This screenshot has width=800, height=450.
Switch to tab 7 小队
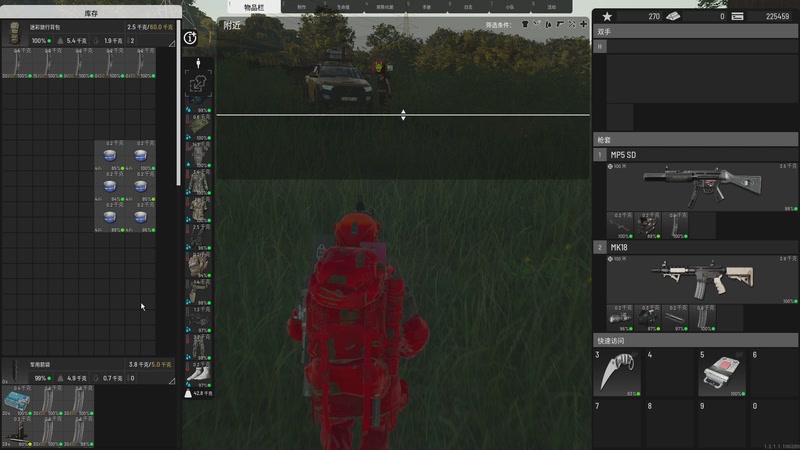510,7
